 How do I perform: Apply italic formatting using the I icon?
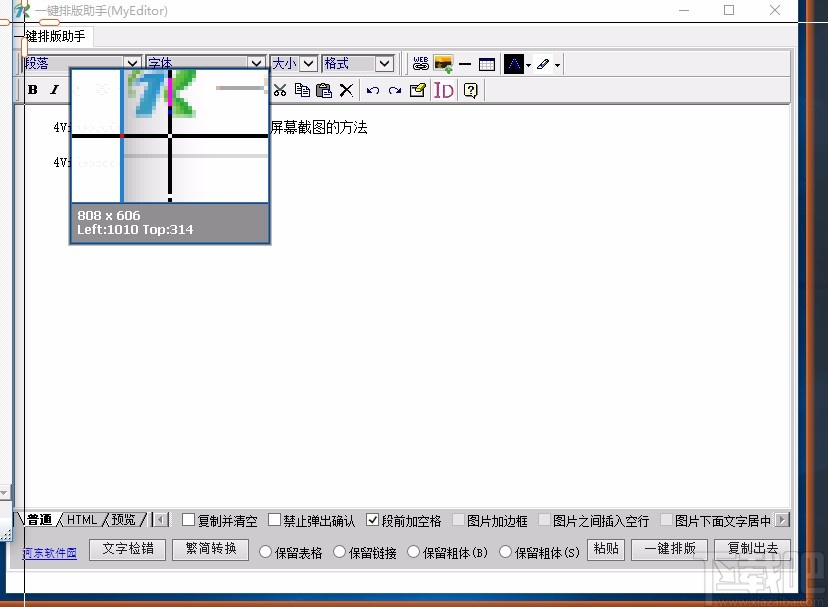[x=55, y=90]
